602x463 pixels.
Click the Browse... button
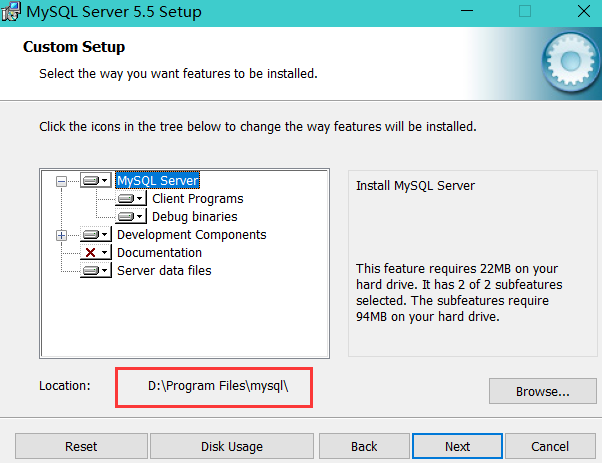click(x=542, y=391)
